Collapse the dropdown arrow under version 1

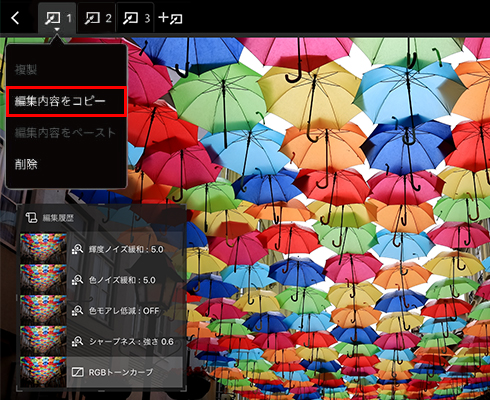[57, 29]
